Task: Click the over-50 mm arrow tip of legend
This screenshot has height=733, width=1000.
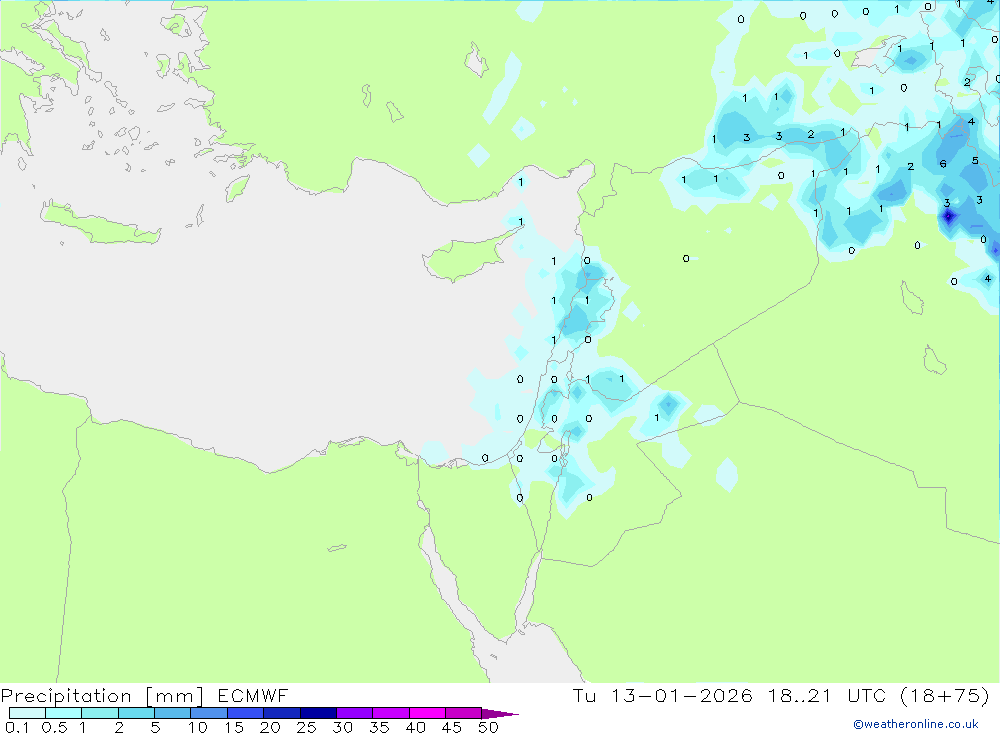Action: tap(500, 713)
